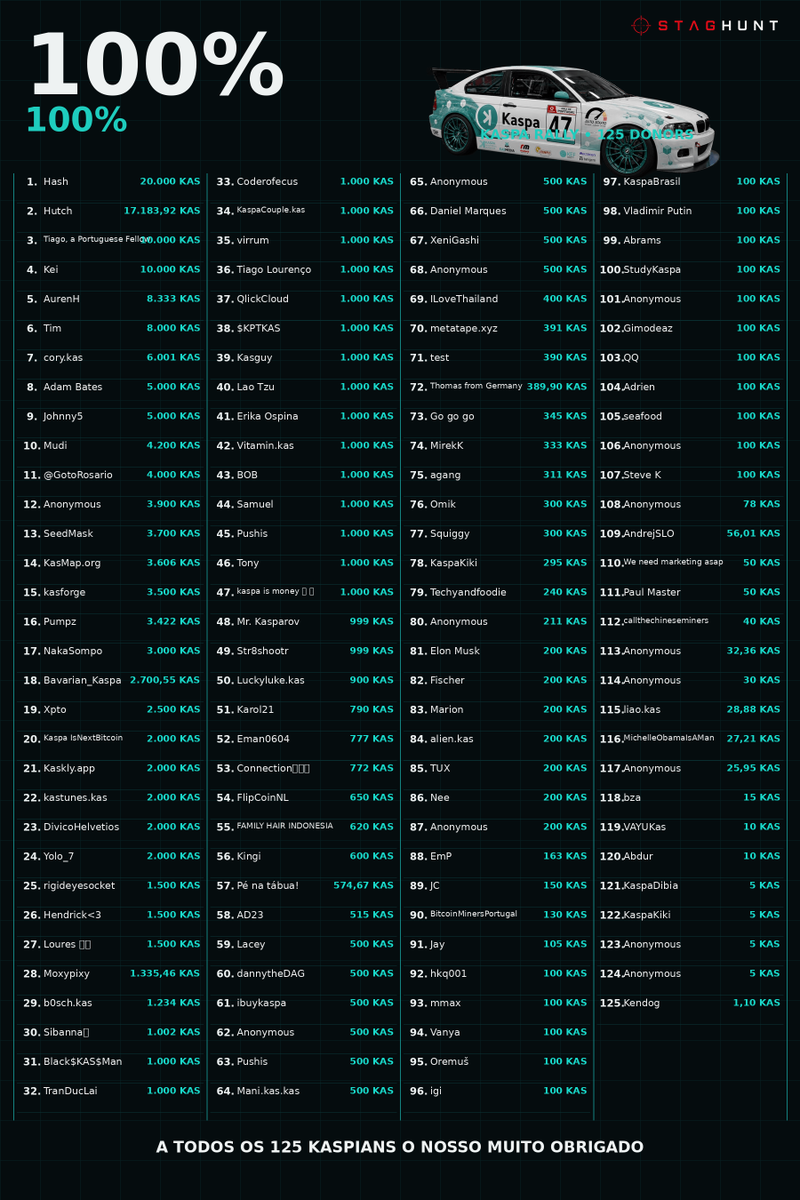Click donor Kaskly.app
The width and height of the screenshot is (800, 1200).
(x=69, y=768)
